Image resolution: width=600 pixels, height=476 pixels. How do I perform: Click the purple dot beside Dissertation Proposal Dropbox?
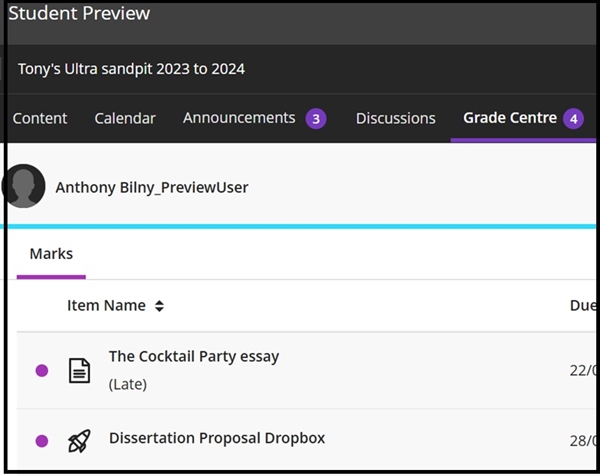42,440
